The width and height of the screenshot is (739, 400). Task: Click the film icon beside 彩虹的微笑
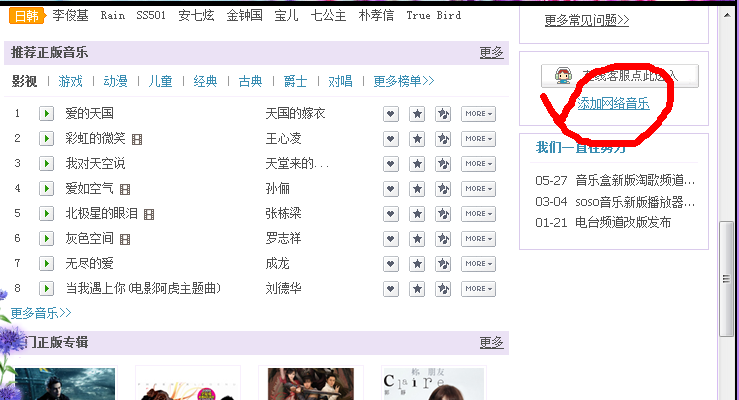click(x=137, y=139)
